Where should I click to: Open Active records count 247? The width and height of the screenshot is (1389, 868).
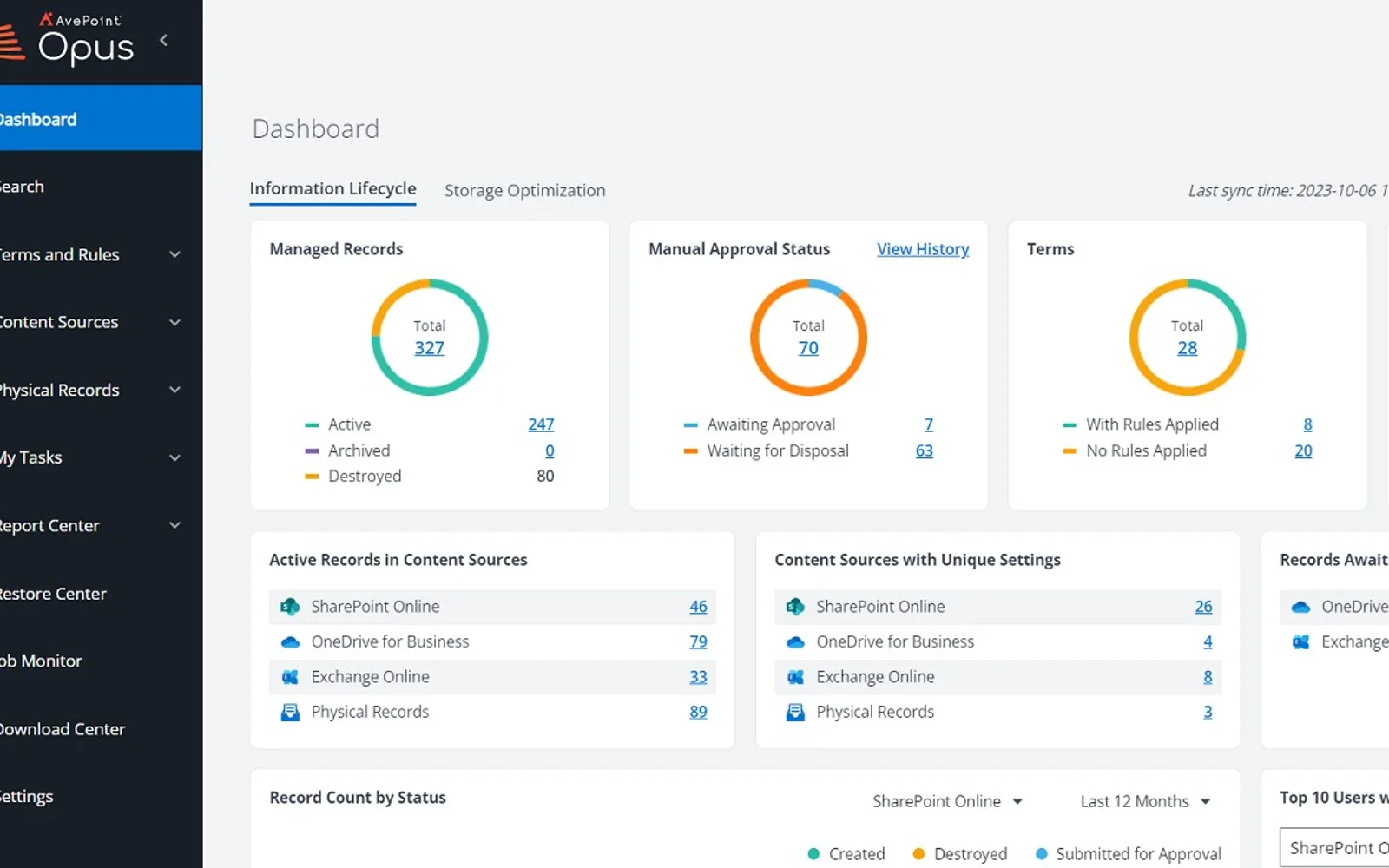541,424
